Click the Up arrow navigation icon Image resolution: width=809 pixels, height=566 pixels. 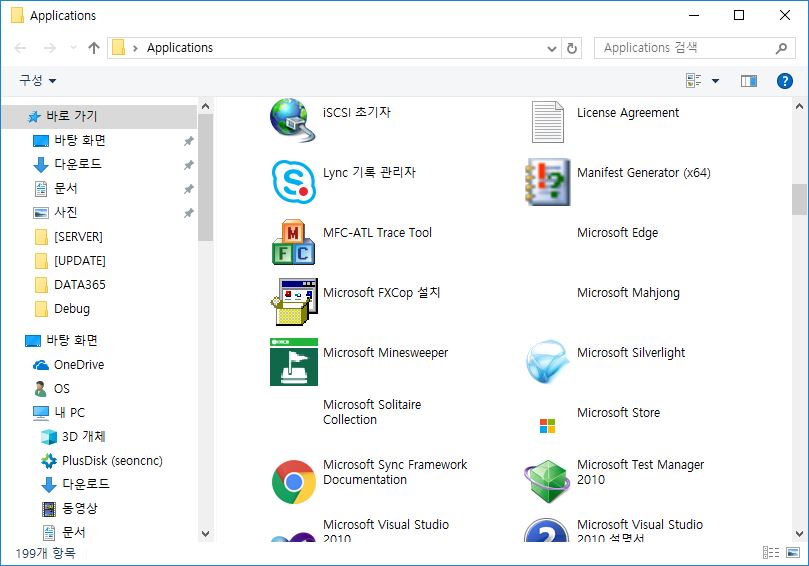93,48
